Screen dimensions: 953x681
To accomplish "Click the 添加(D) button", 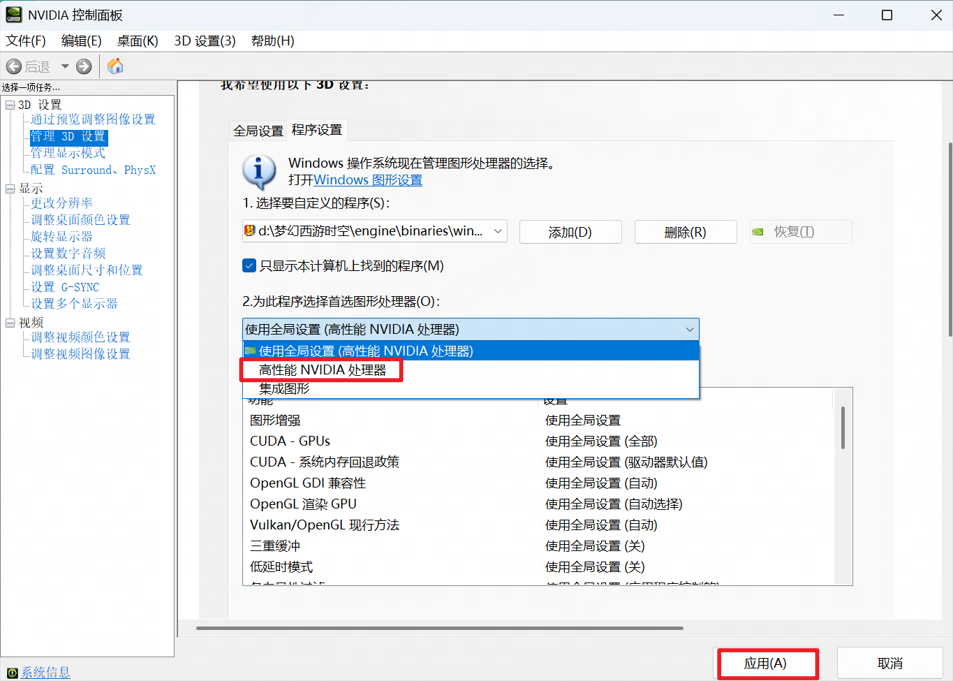I will point(570,232).
